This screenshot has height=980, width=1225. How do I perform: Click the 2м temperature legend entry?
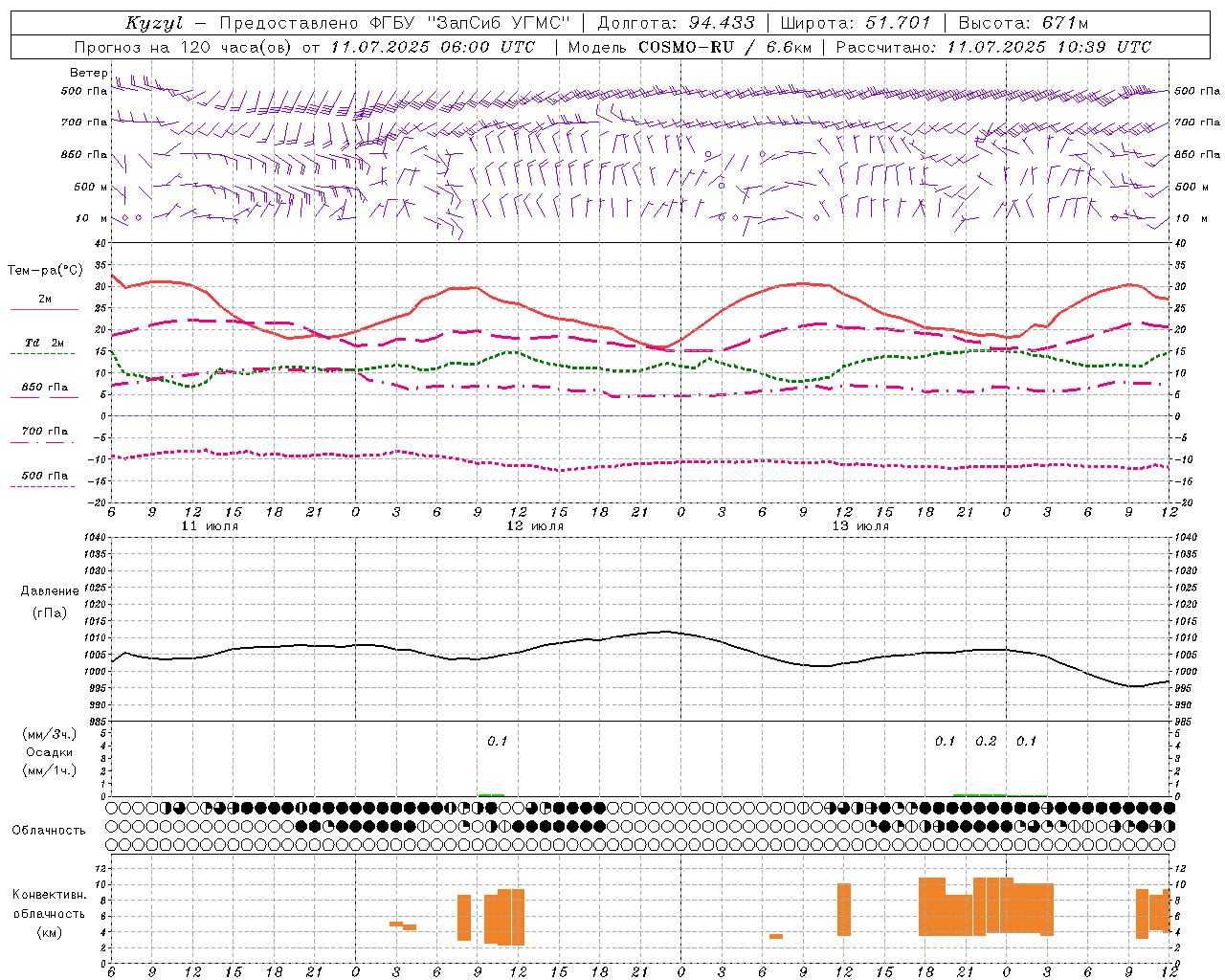45,300
